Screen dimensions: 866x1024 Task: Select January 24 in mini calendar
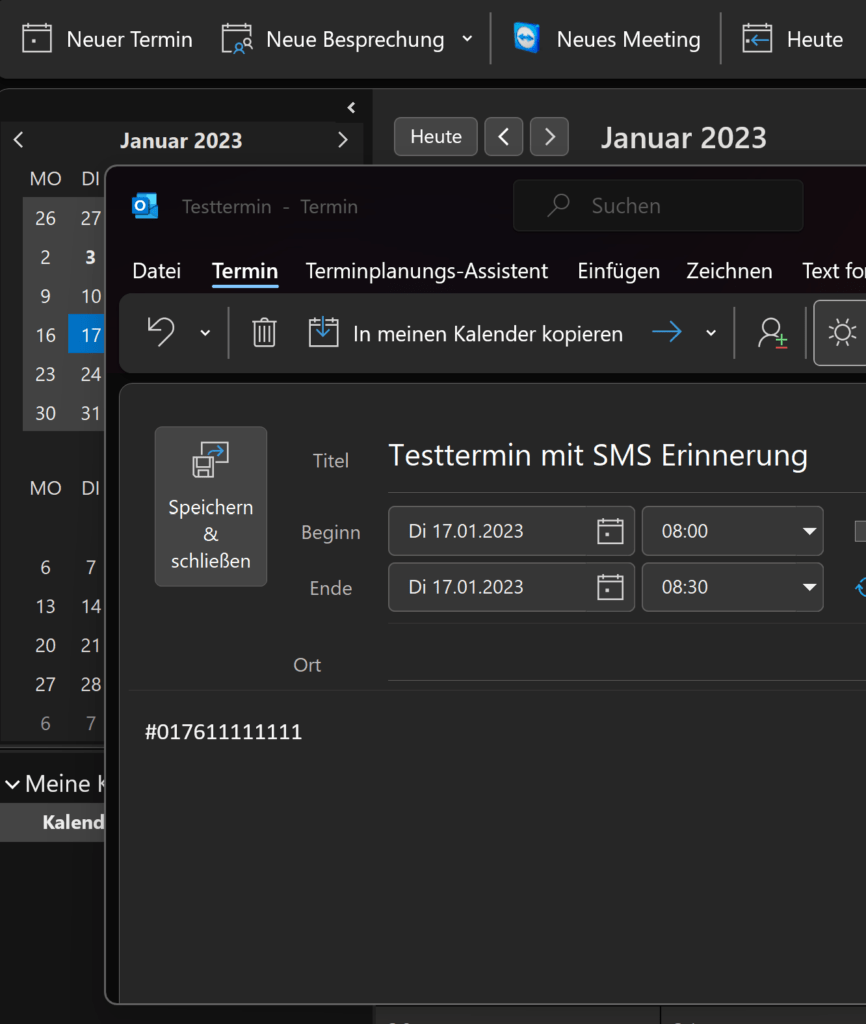90,374
